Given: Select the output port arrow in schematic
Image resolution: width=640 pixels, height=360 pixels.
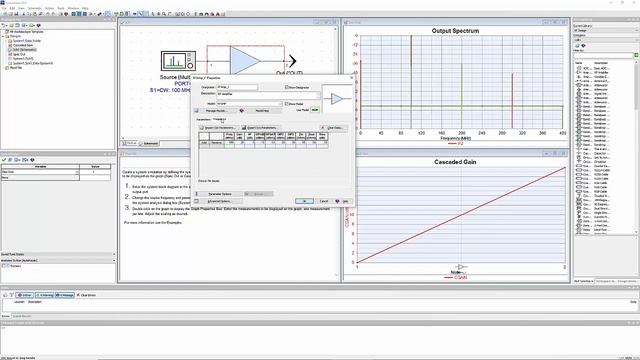Looking at the screenshot, I should tap(292, 61).
